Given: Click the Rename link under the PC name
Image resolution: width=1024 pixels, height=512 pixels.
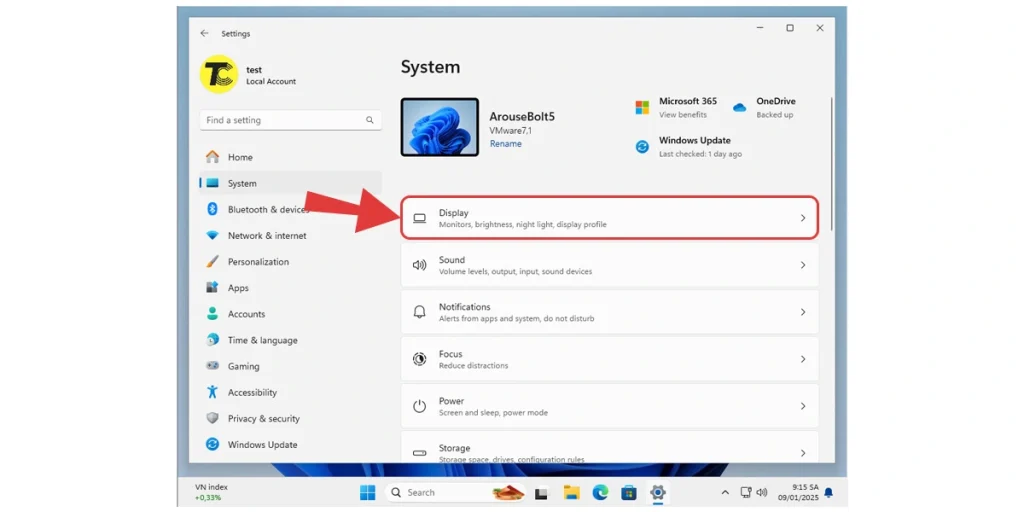Looking at the screenshot, I should 505,144.
